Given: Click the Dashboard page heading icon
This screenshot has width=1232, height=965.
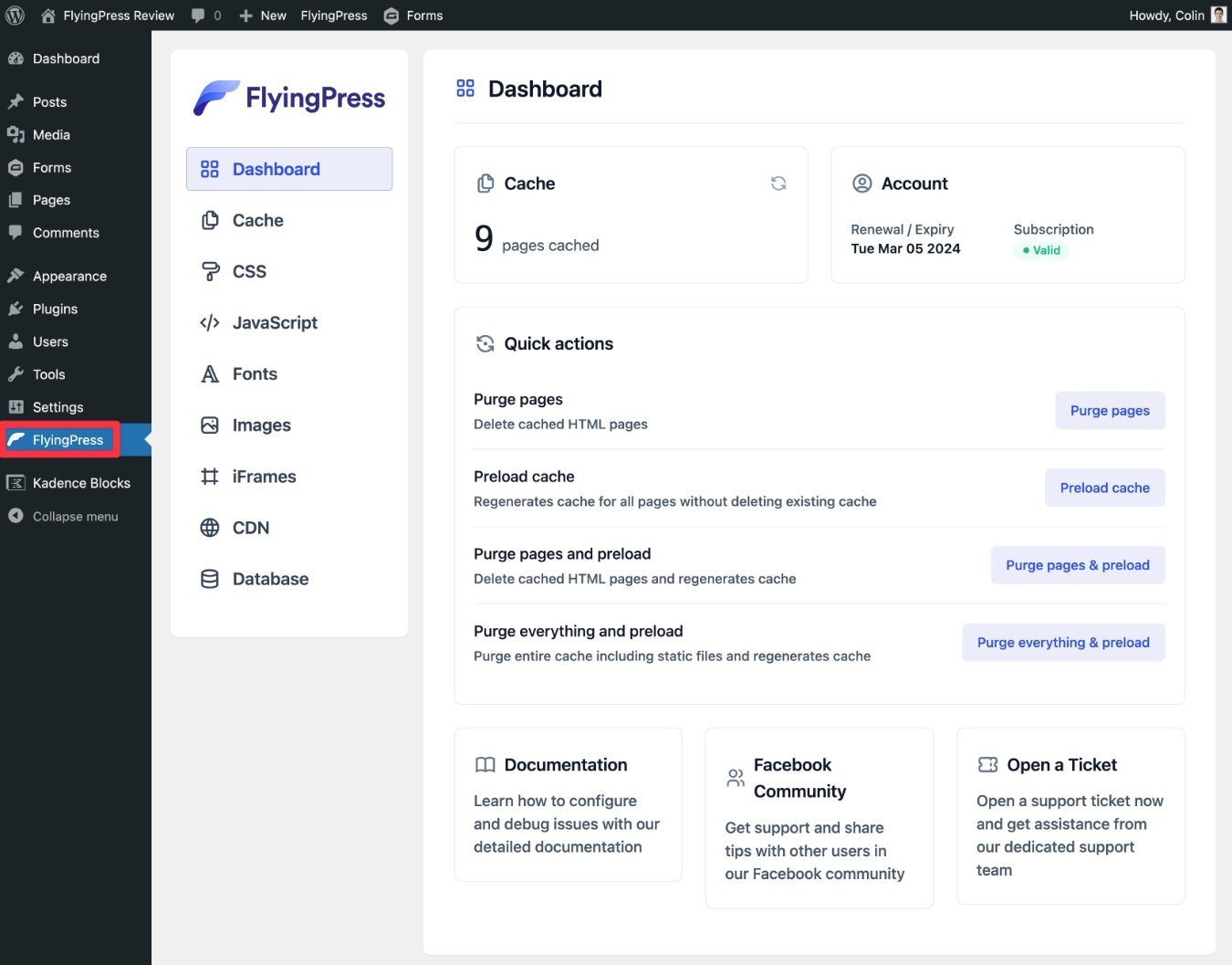Looking at the screenshot, I should tap(465, 88).
